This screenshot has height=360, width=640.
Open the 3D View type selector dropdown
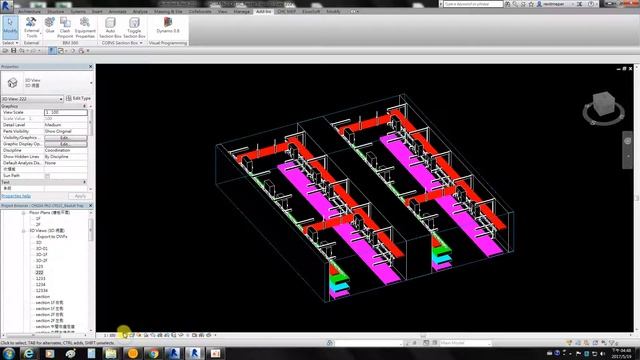coord(91,83)
